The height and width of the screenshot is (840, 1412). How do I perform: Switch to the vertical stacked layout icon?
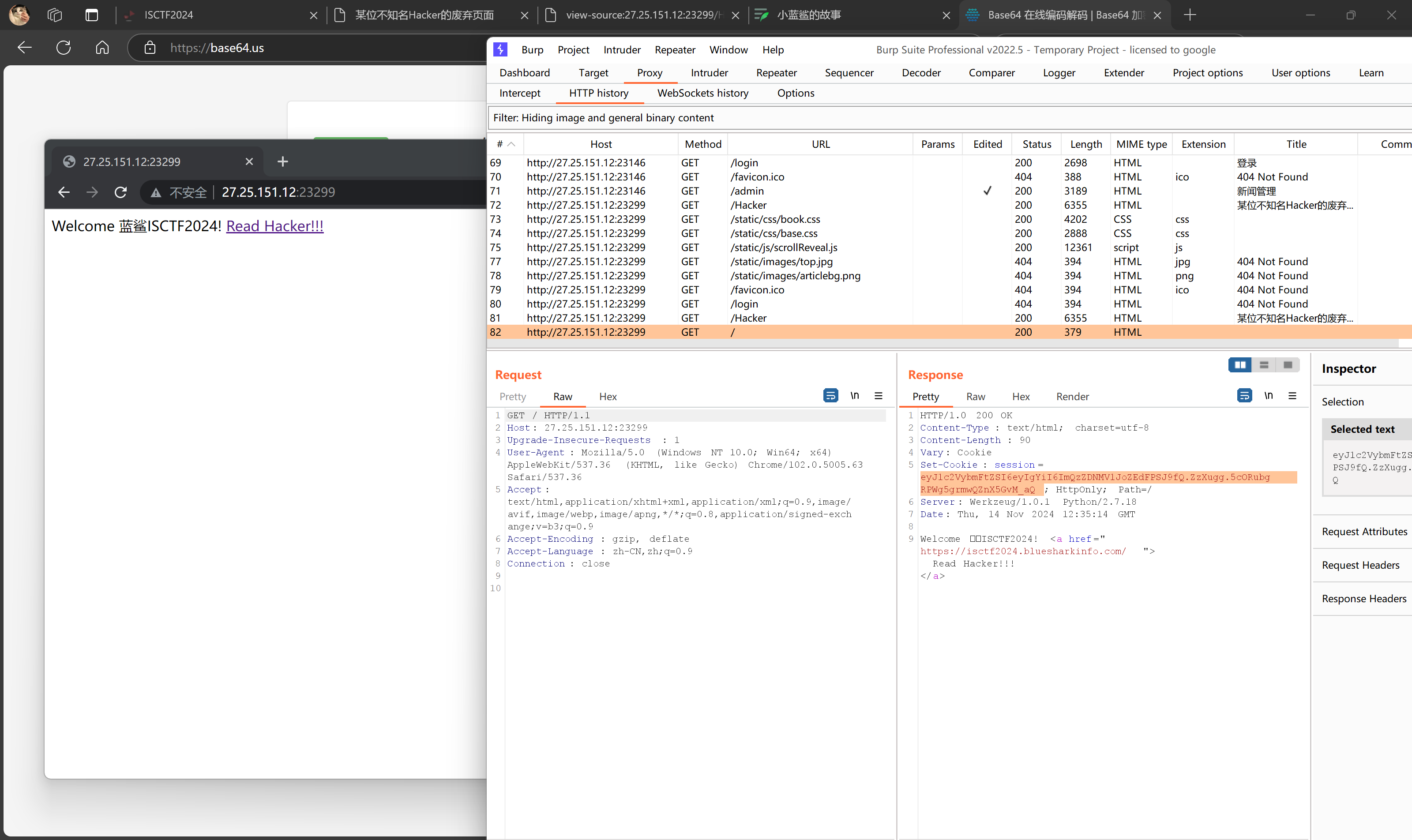pyautogui.click(x=1264, y=365)
